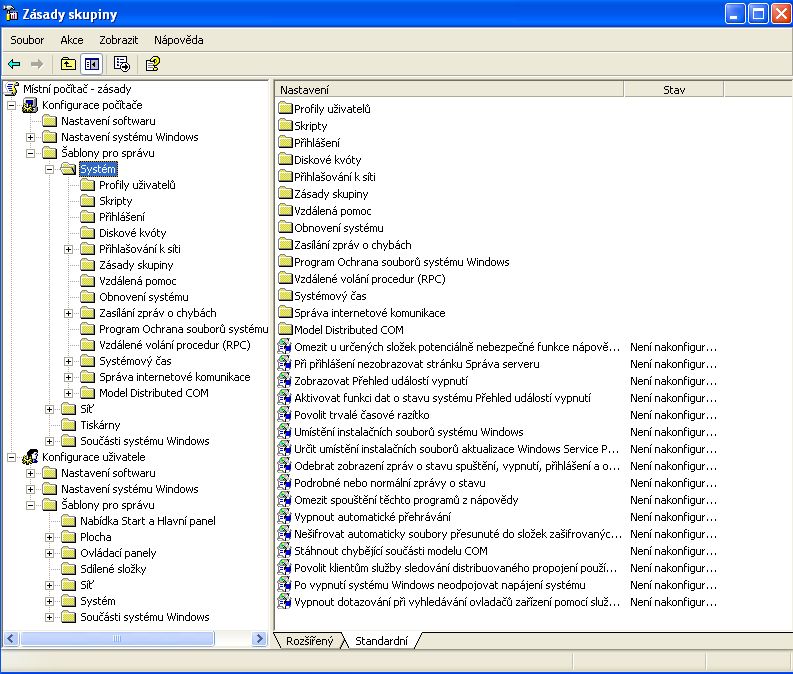Open policy 'Povolit trvalé časové razítko'

(x=362, y=415)
